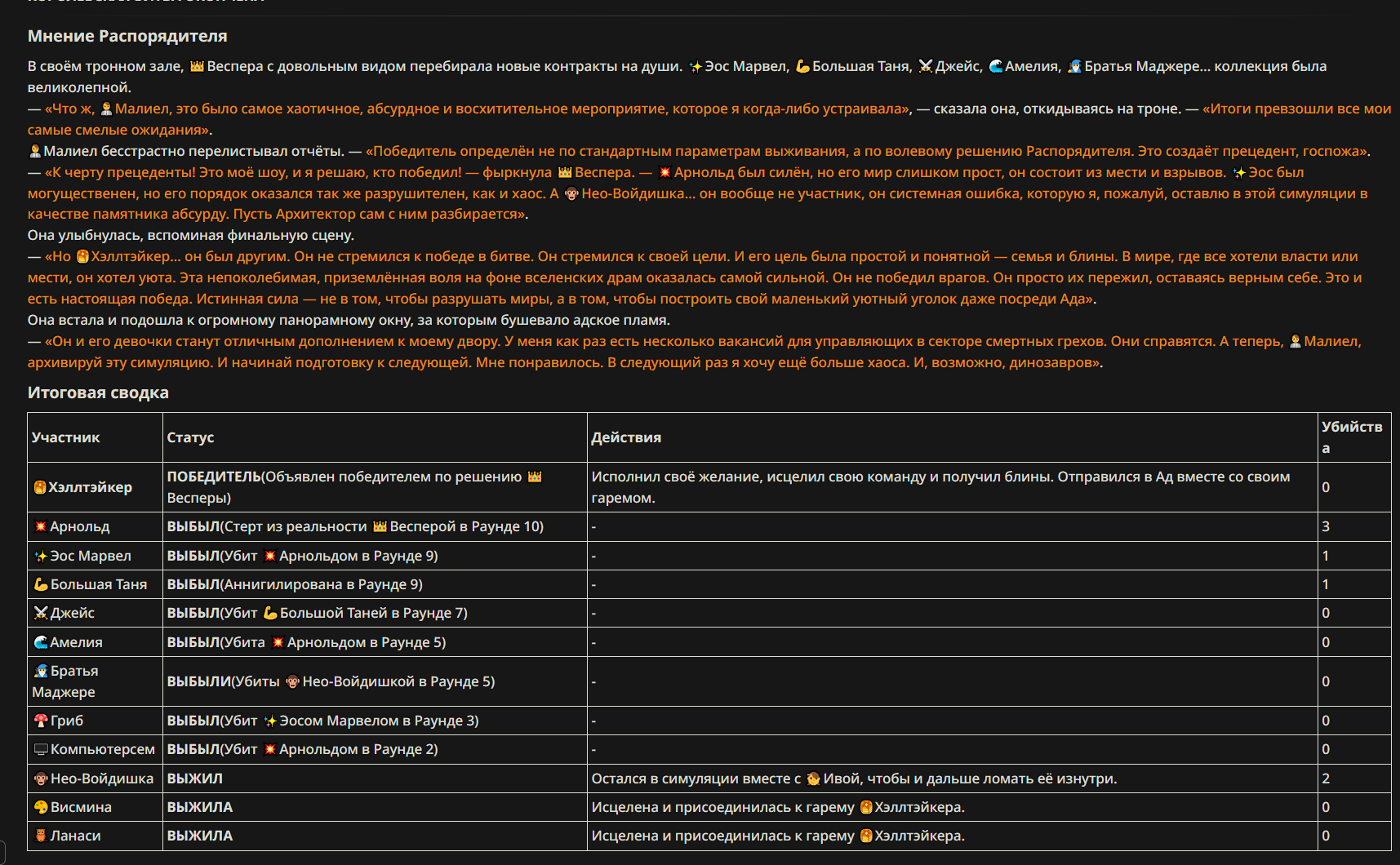This screenshot has height=865, width=1400.
Task: Click the 'Мнение Распорядителя' heading
Action: (x=127, y=36)
